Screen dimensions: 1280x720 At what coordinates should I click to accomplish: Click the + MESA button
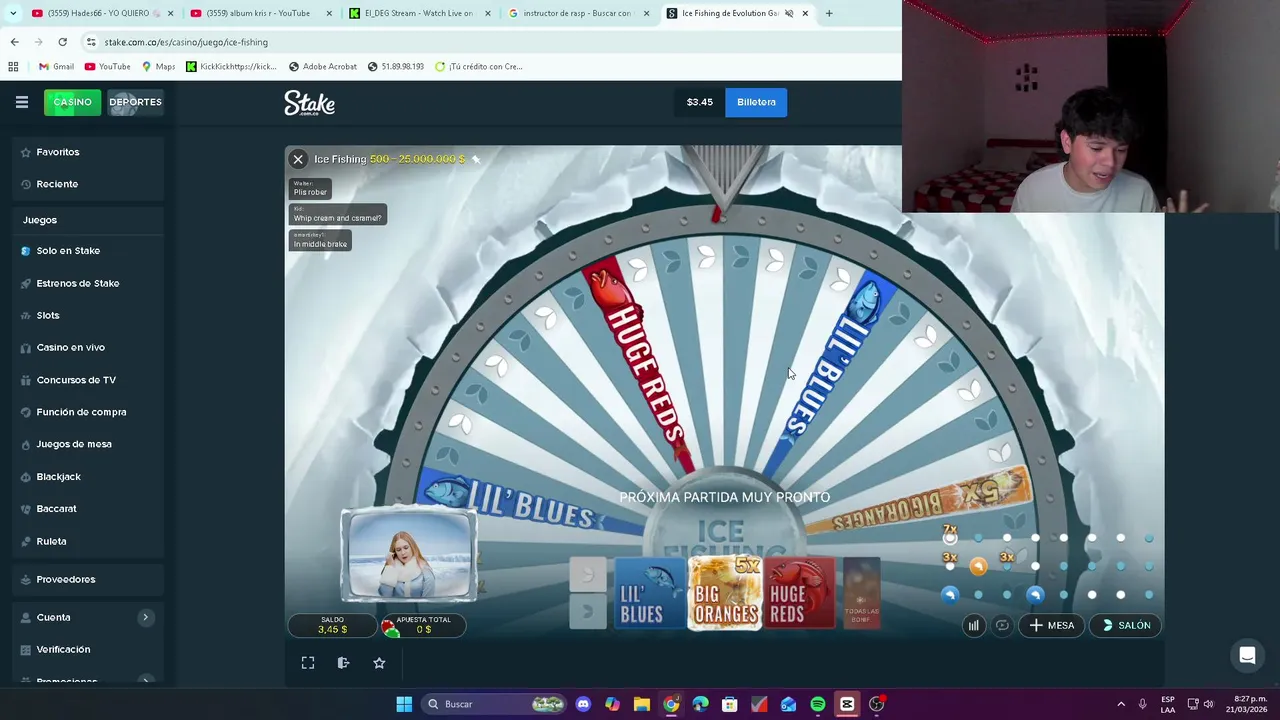[1051, 625]
